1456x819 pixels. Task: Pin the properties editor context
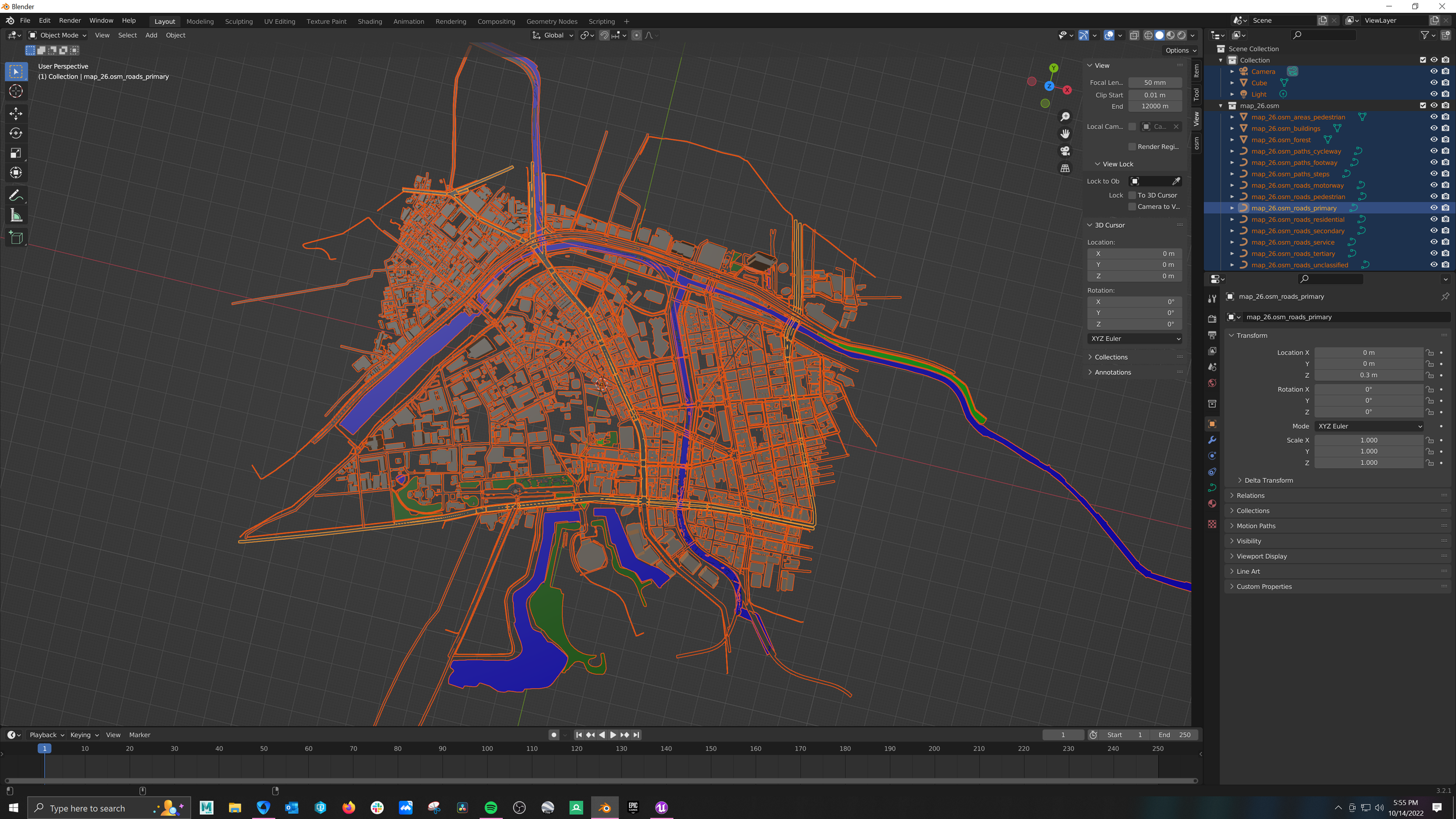click(1445, 296)
